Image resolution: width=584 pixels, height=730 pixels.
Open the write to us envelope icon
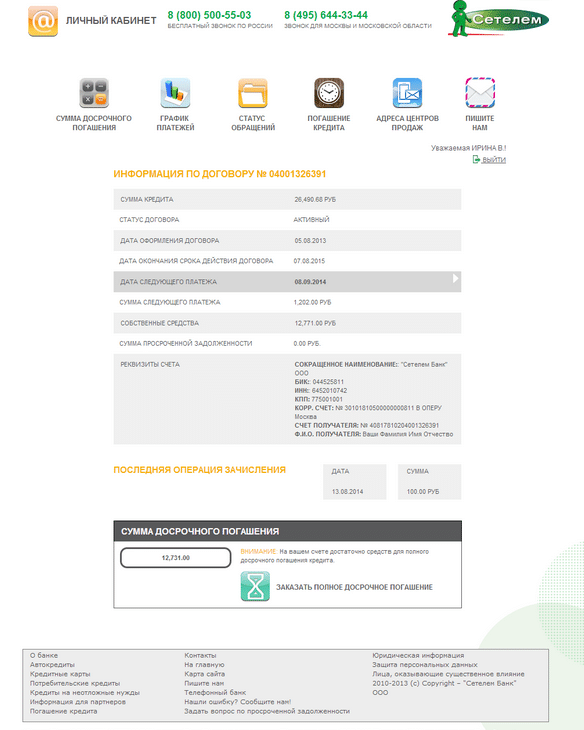coord(480,93)
